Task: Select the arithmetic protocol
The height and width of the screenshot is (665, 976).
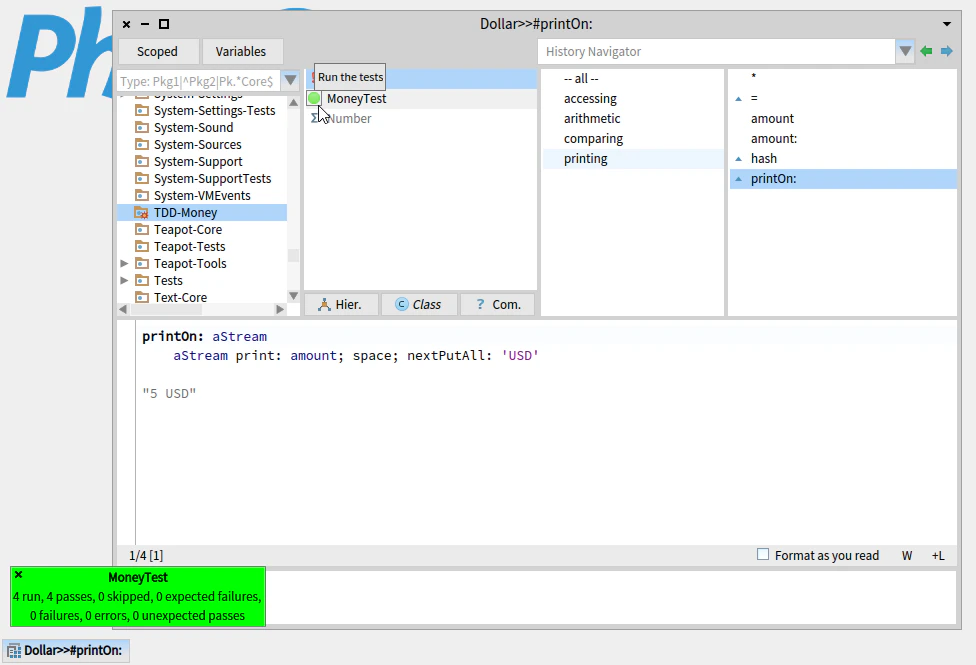Action: 592,118
